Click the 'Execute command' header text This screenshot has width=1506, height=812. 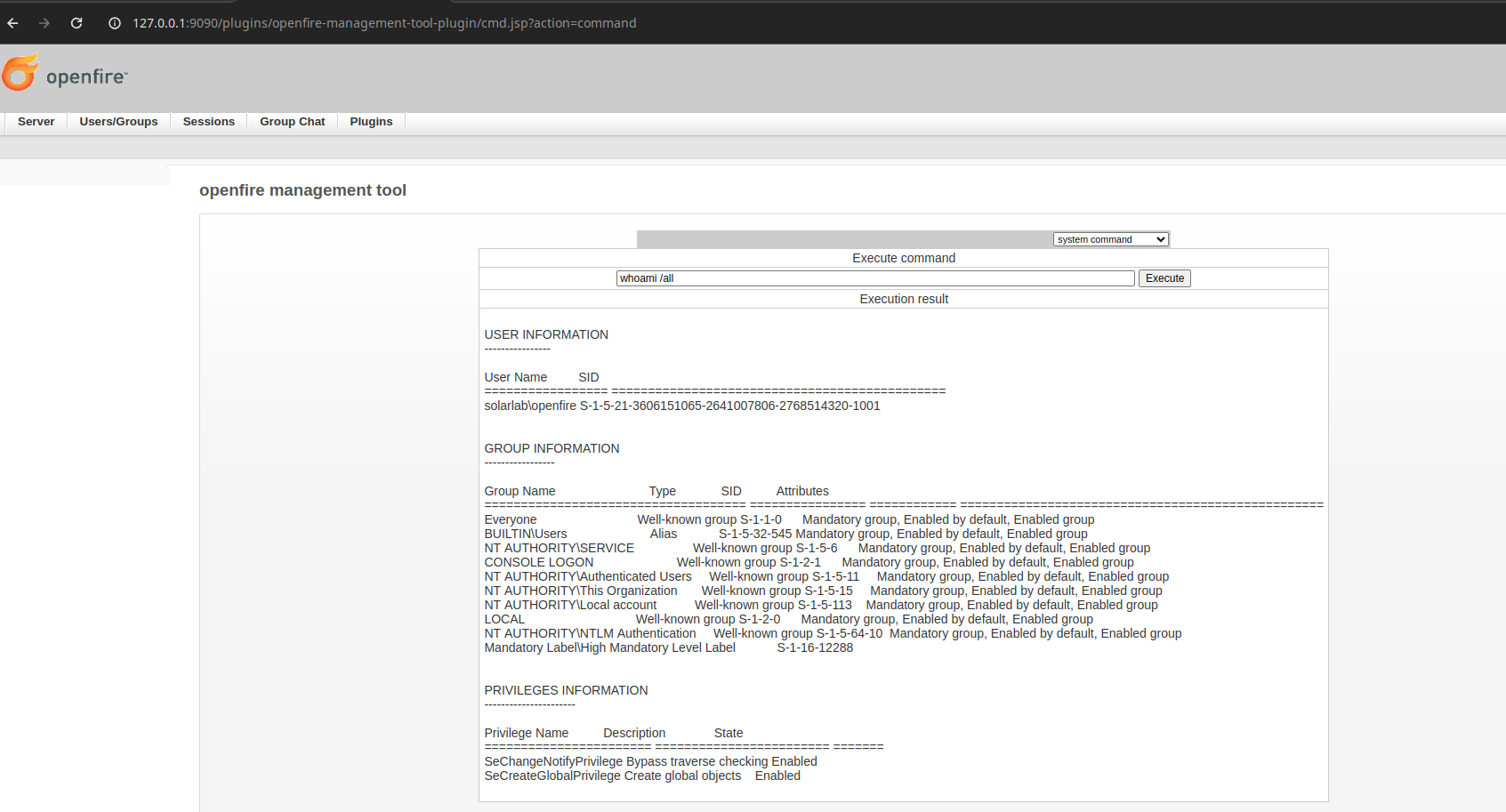click(x=904, y=258)
